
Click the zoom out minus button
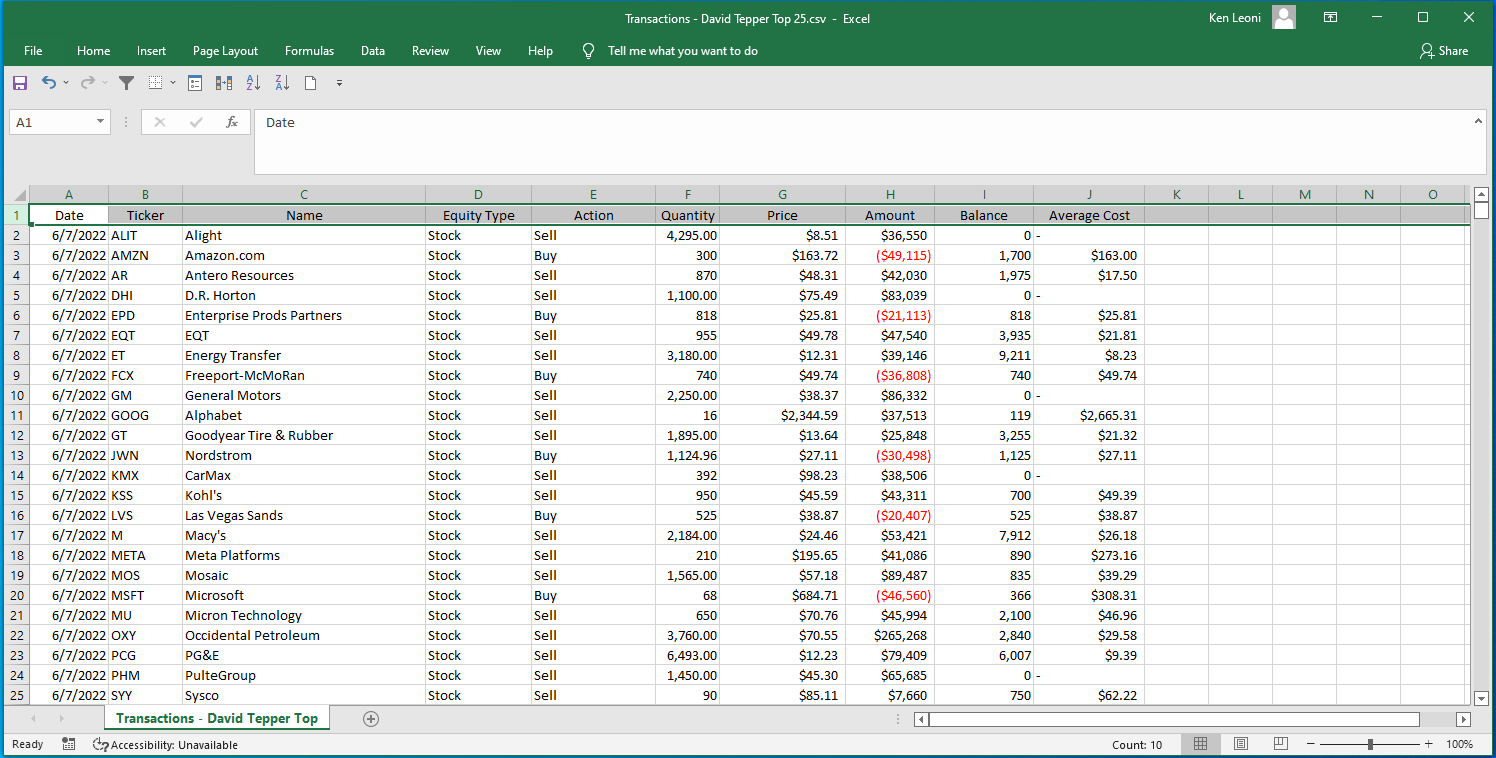coord(1310,744)
